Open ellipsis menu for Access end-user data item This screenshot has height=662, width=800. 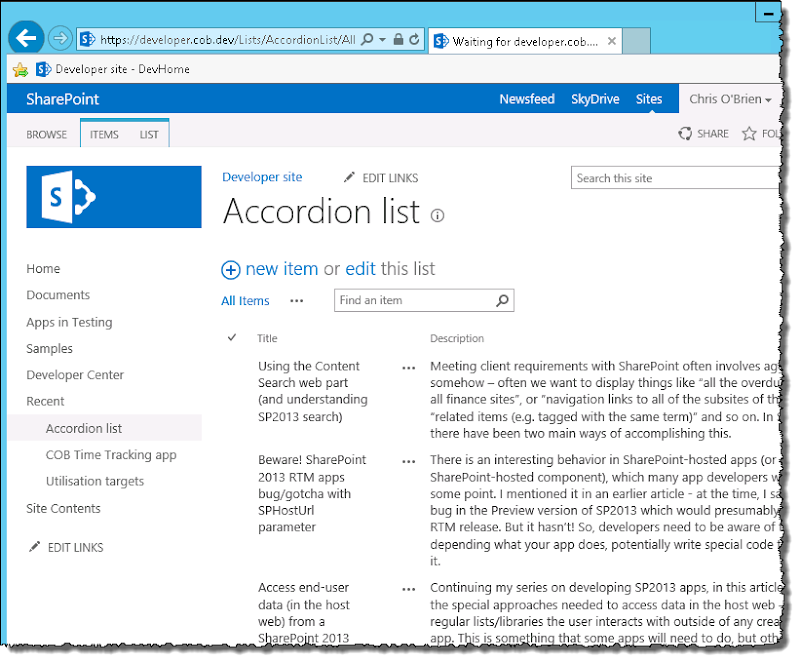pyautogui.click(x=409, y=589)
